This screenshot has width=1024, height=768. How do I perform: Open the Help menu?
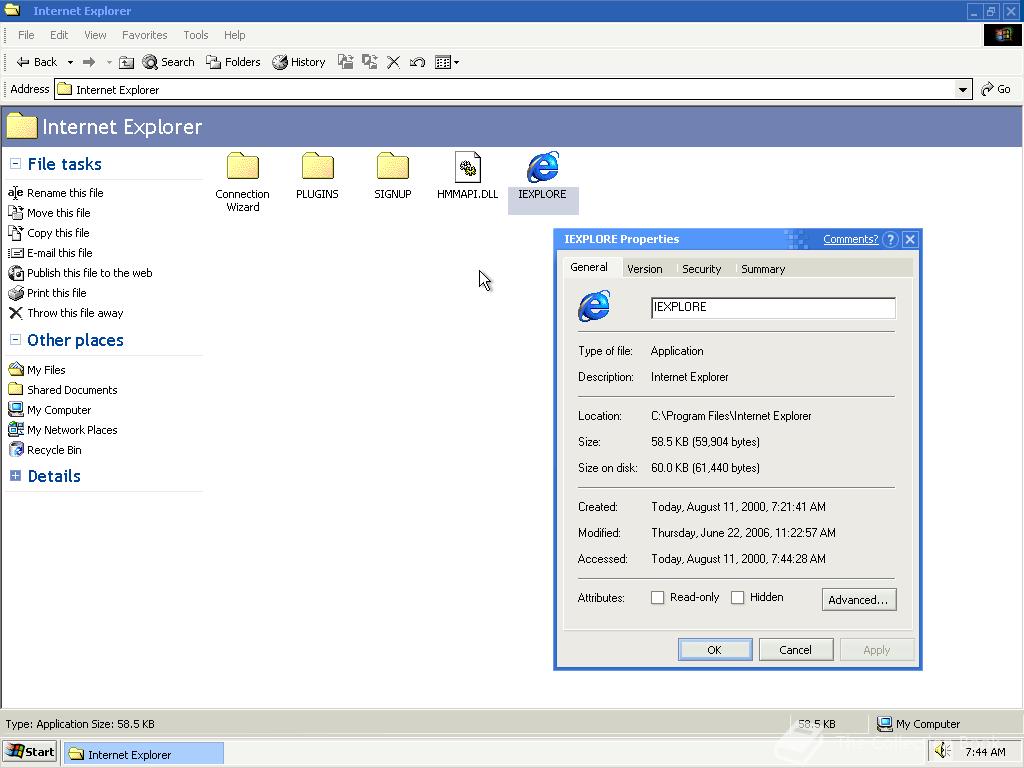point(234,35)
